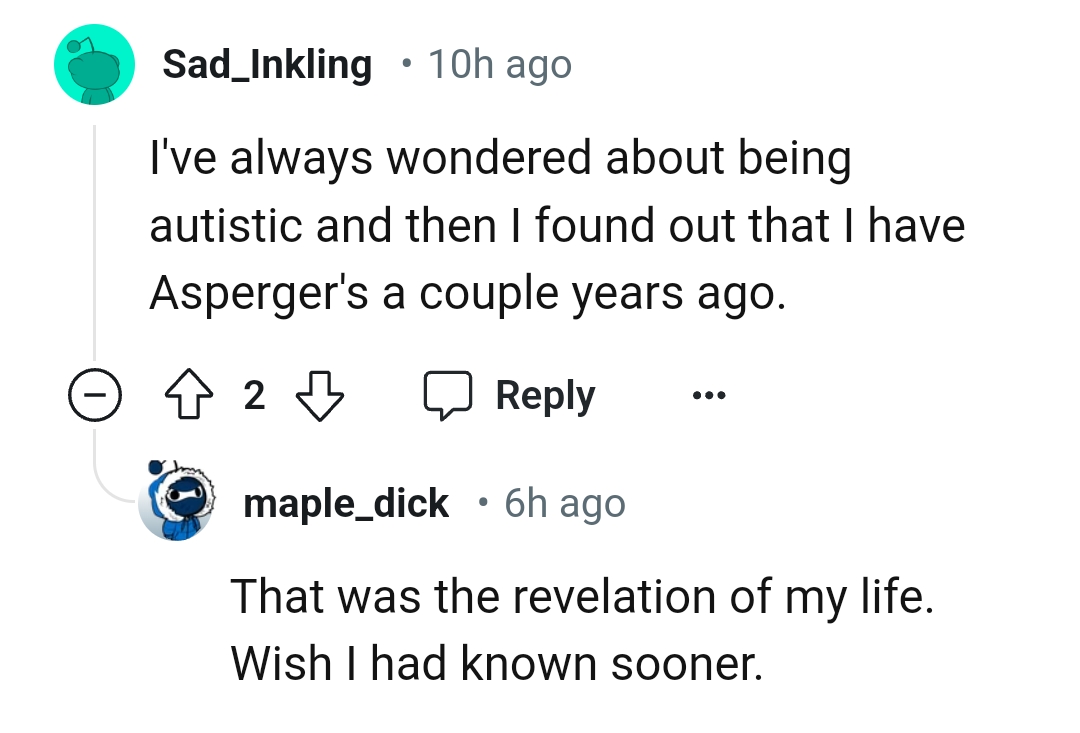This screenshot has width=1080, height=733.
Task: Select the upward arrow beside the vote count
Action: [x=188, y=394]
